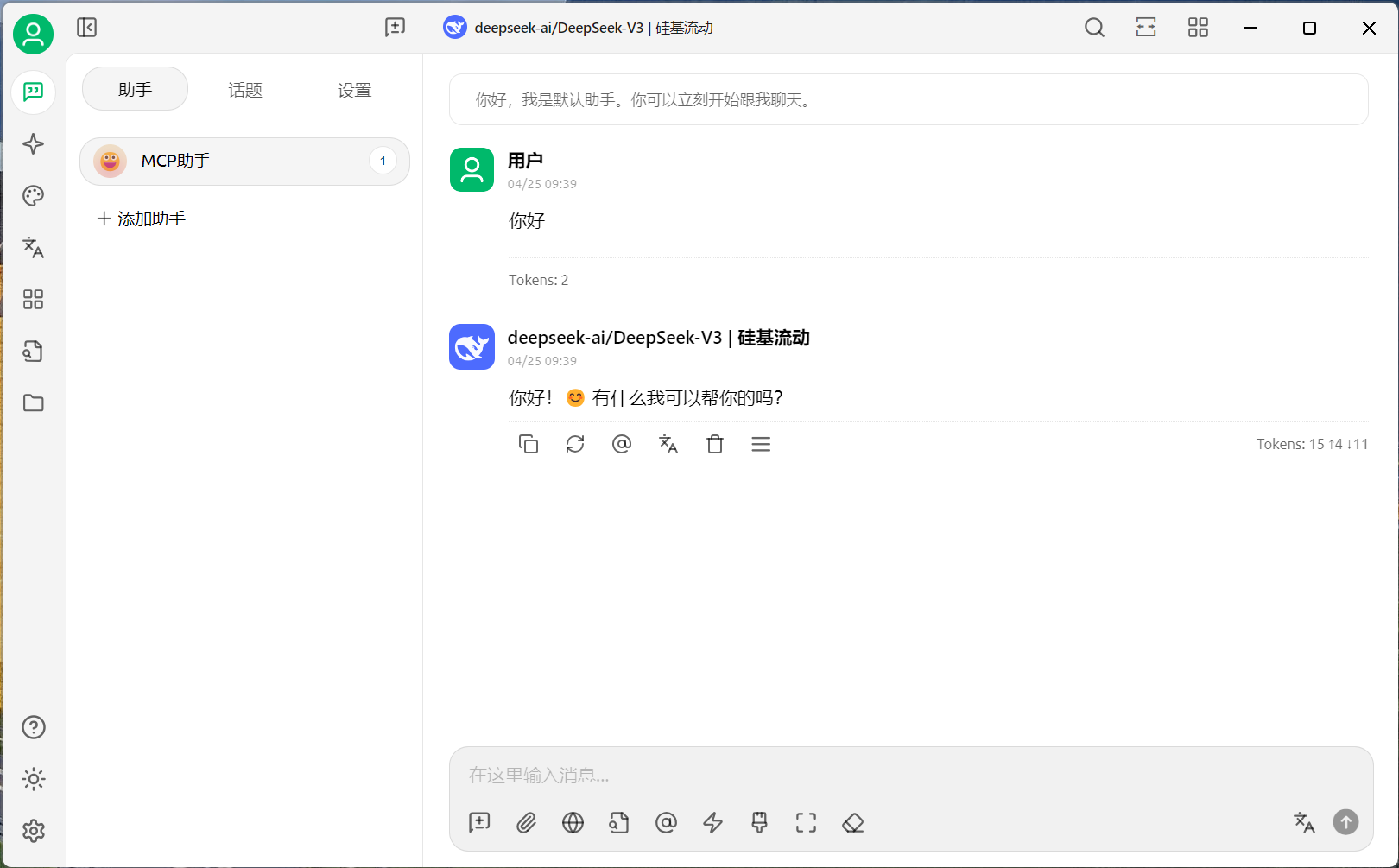The height and width of the screenshot is (868, 1399).
Task: Open the knowledge base from sidebar
Action: click(x=33, y=351)
